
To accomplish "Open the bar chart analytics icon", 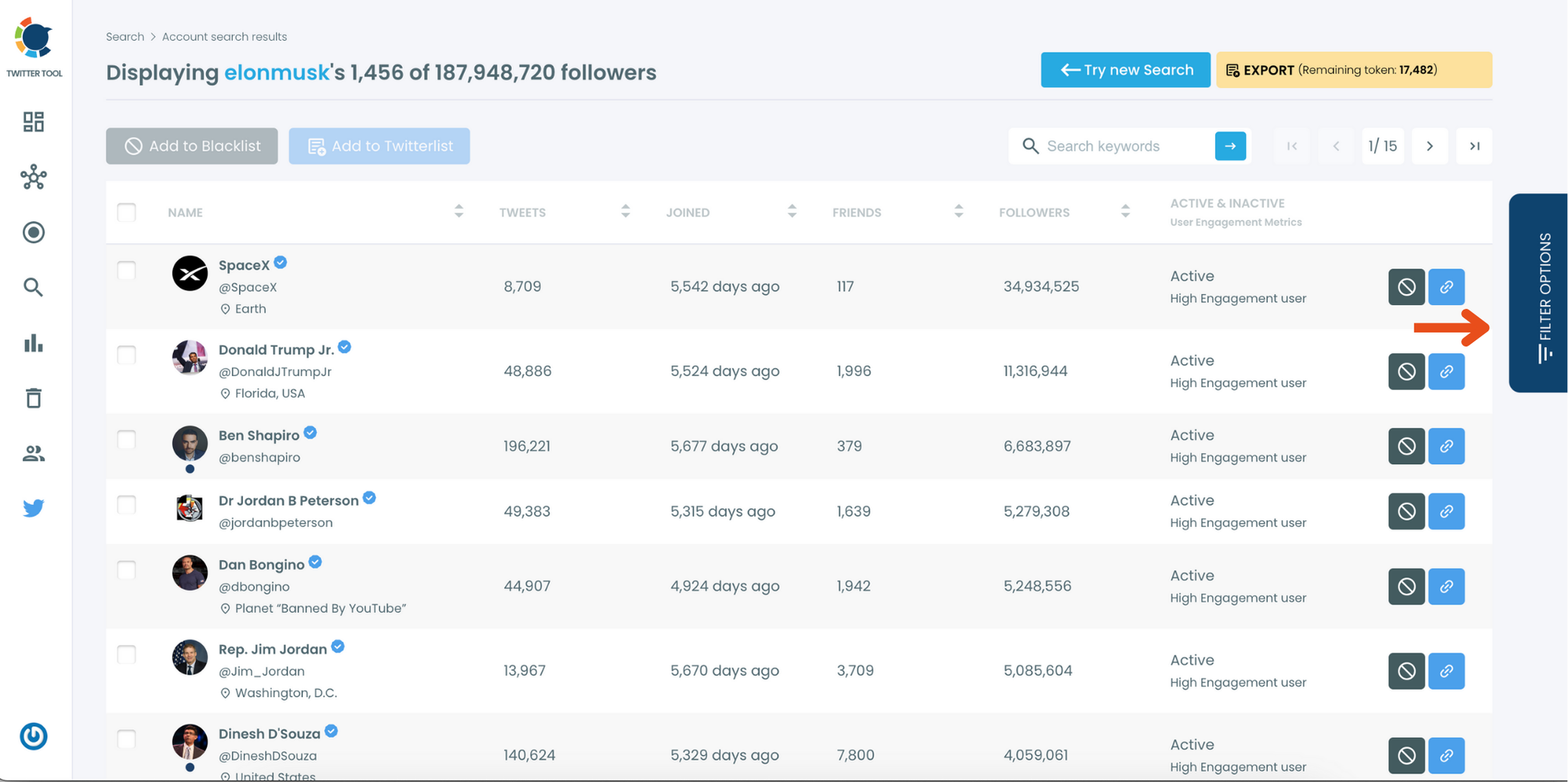I will point(33,343).
